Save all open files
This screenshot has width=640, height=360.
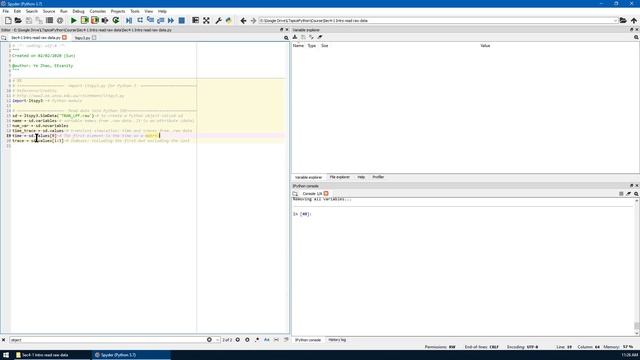(39, 20)
